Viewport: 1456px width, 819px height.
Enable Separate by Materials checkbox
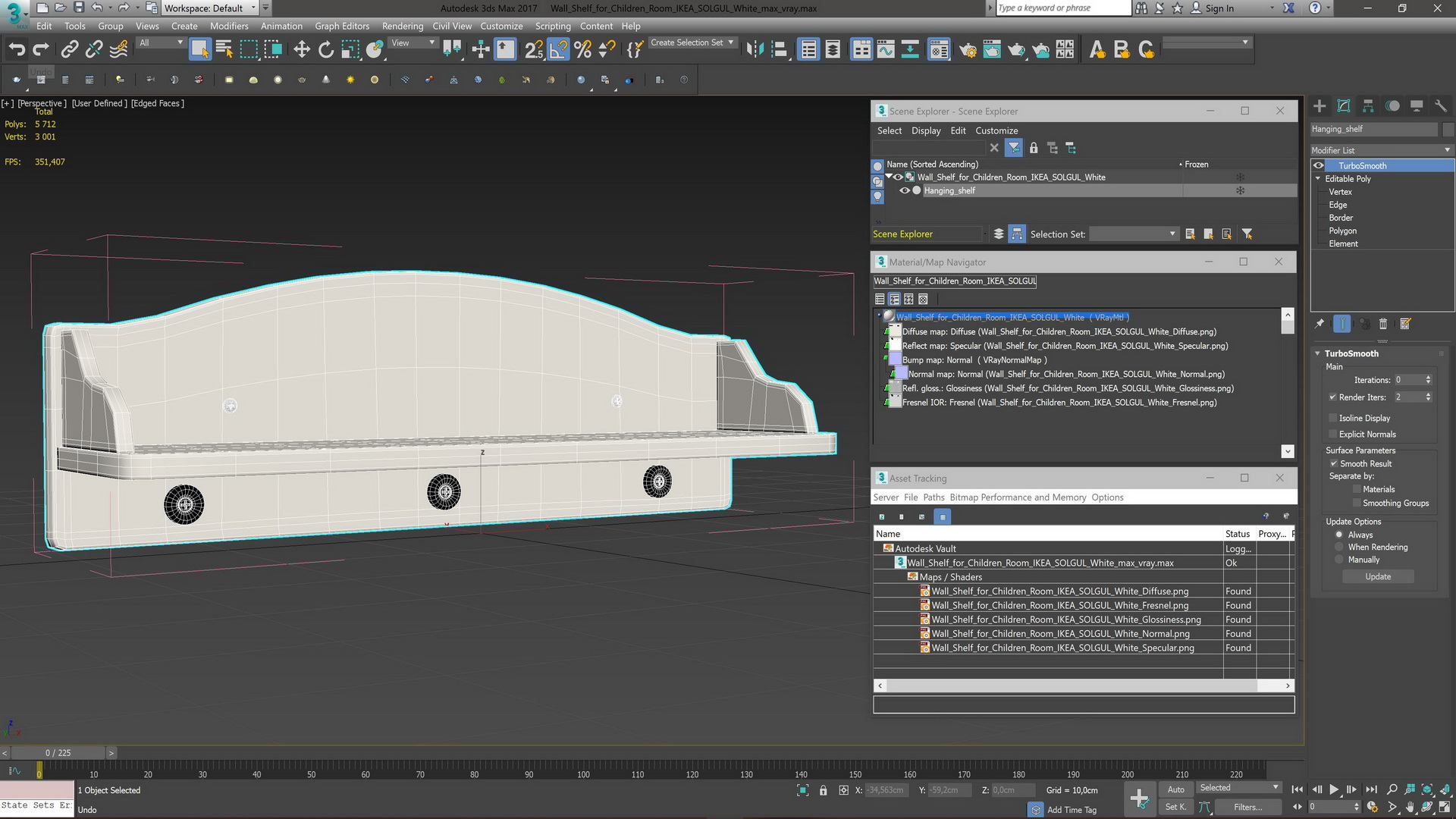1357,489
